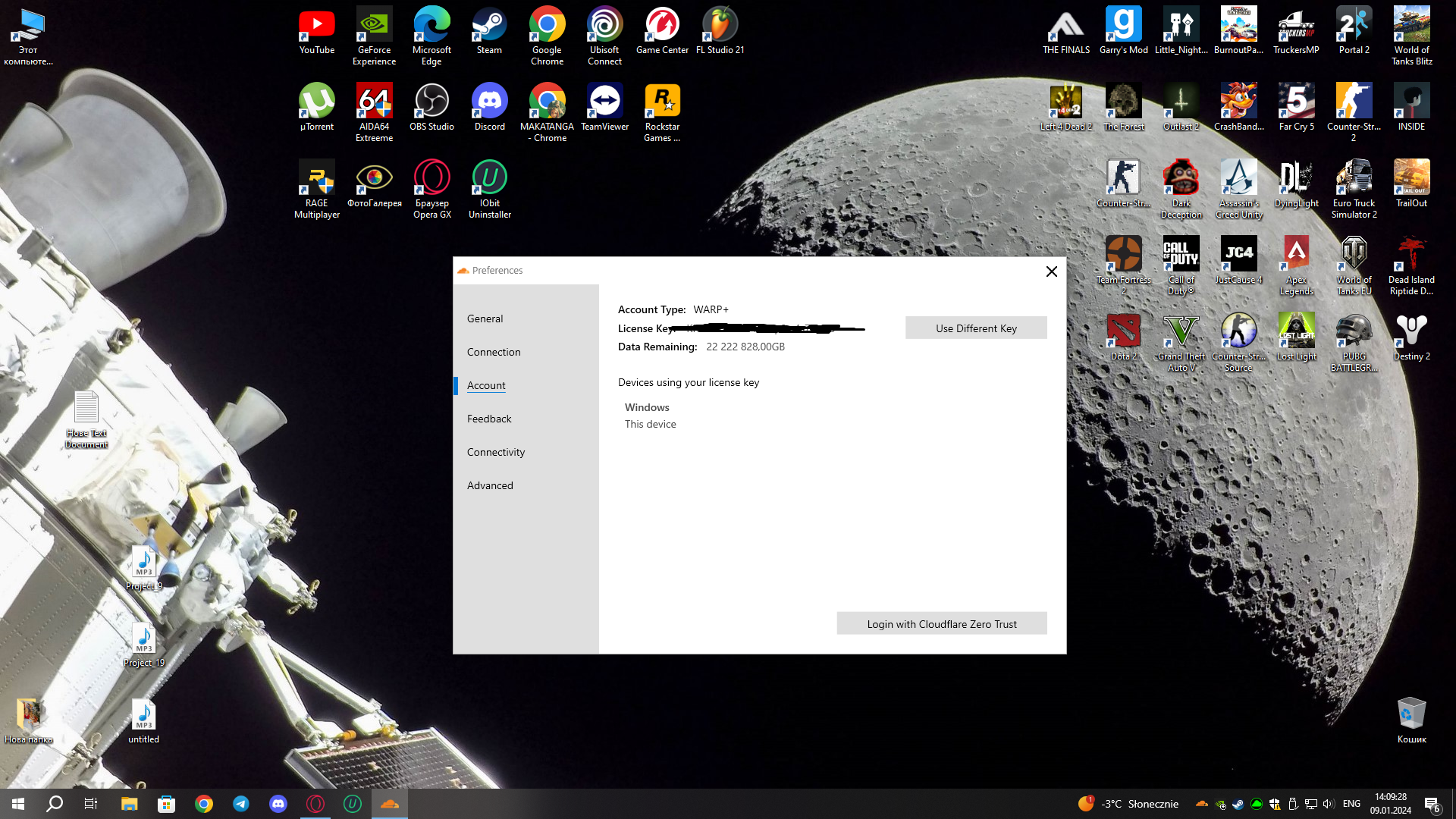Screen dimensions: 1456x819
Task: Open the Steam desktop shortcut
Action: click(489, 27)
